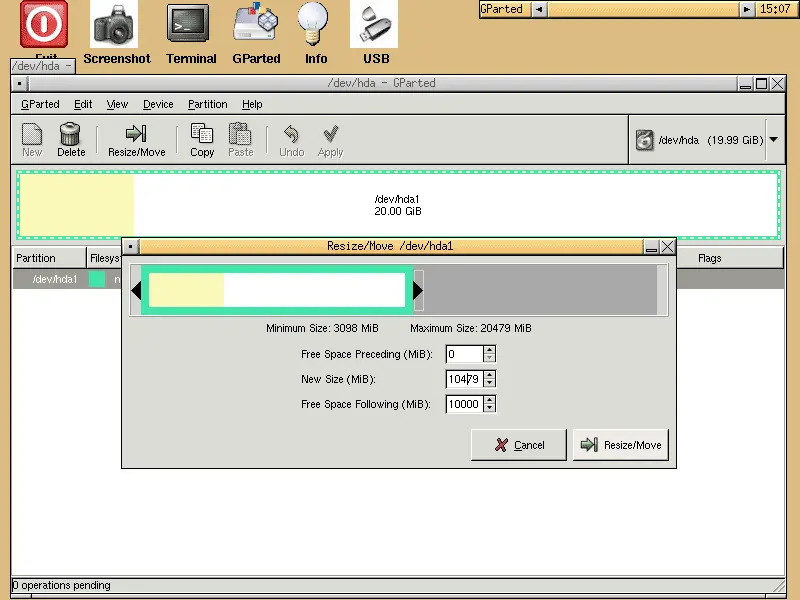Click the 15:07 clock
The image size is (800, 600).
point(776,9)
